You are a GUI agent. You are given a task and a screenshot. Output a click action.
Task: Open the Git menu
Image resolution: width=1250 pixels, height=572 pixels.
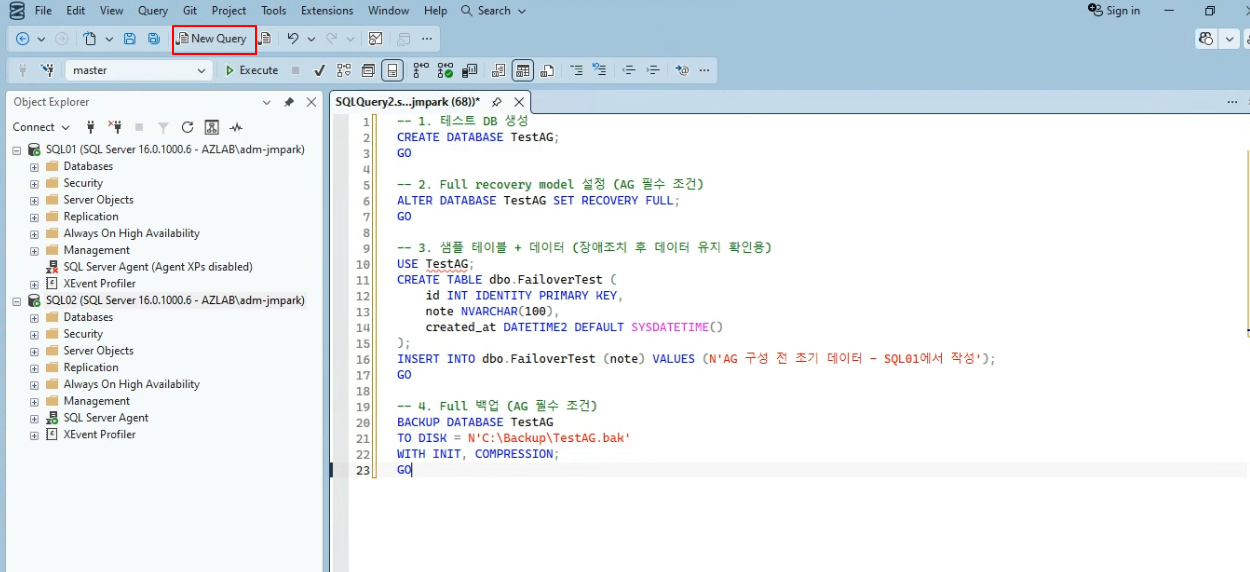coord(190,11)
